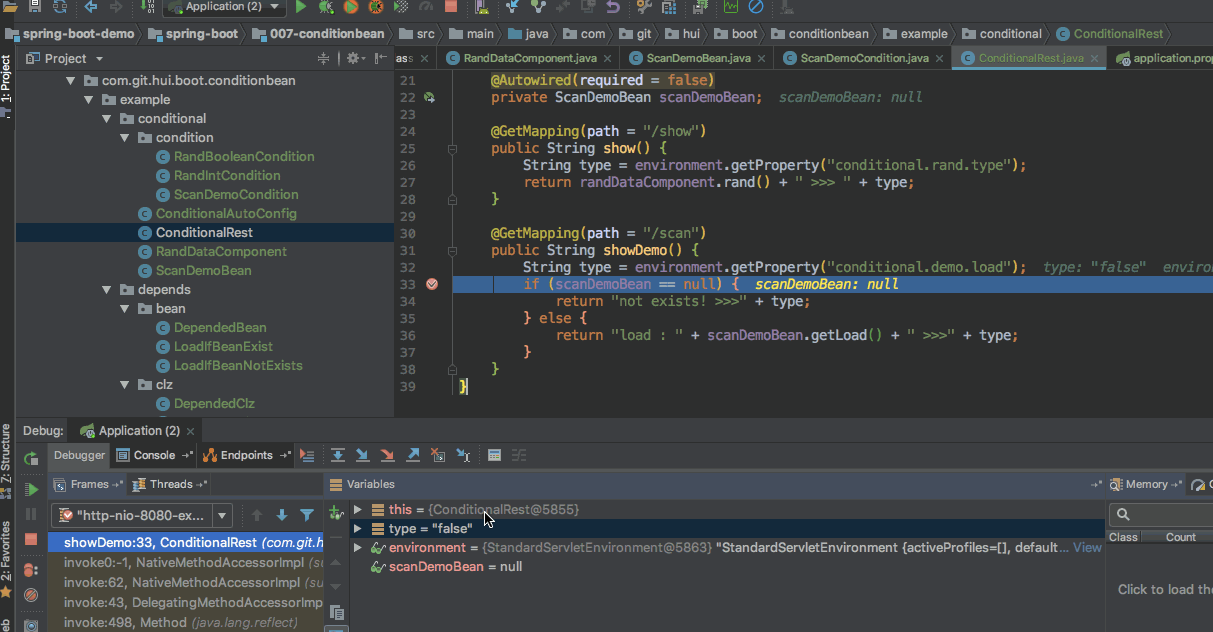Click View Breakpoints icon in debug sidebar
The width and height of the screenshot is (1213, 632).
click(x=31, y=568)
